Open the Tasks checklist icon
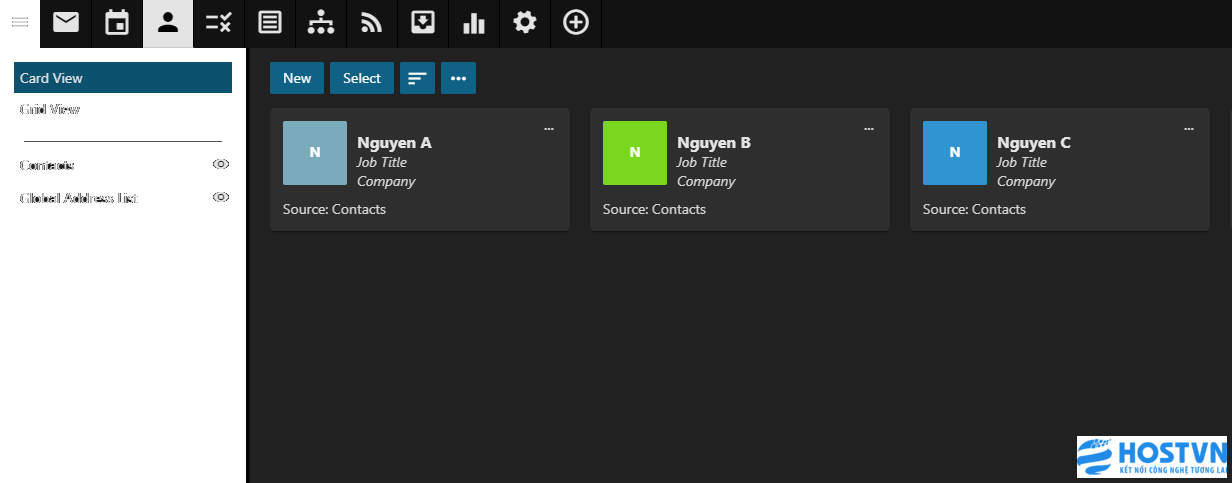Viewport: 1232px width, 483px height. [219, 22]
